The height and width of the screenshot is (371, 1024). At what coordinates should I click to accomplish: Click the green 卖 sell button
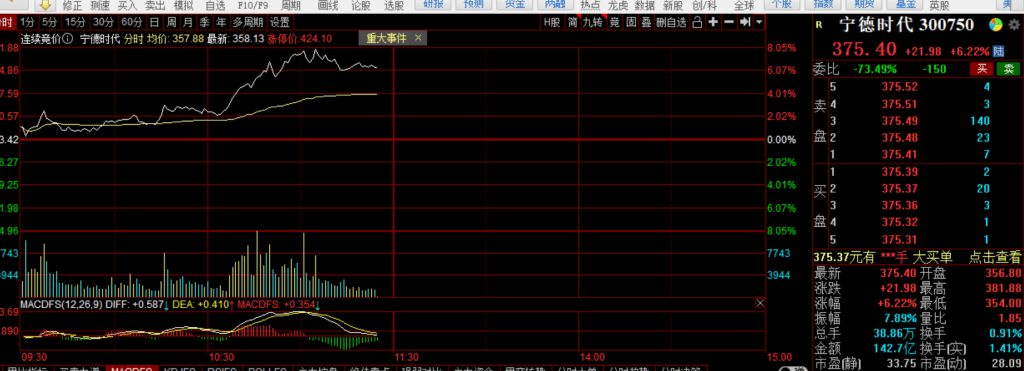pyautogui.click(x=1008, y=69)
